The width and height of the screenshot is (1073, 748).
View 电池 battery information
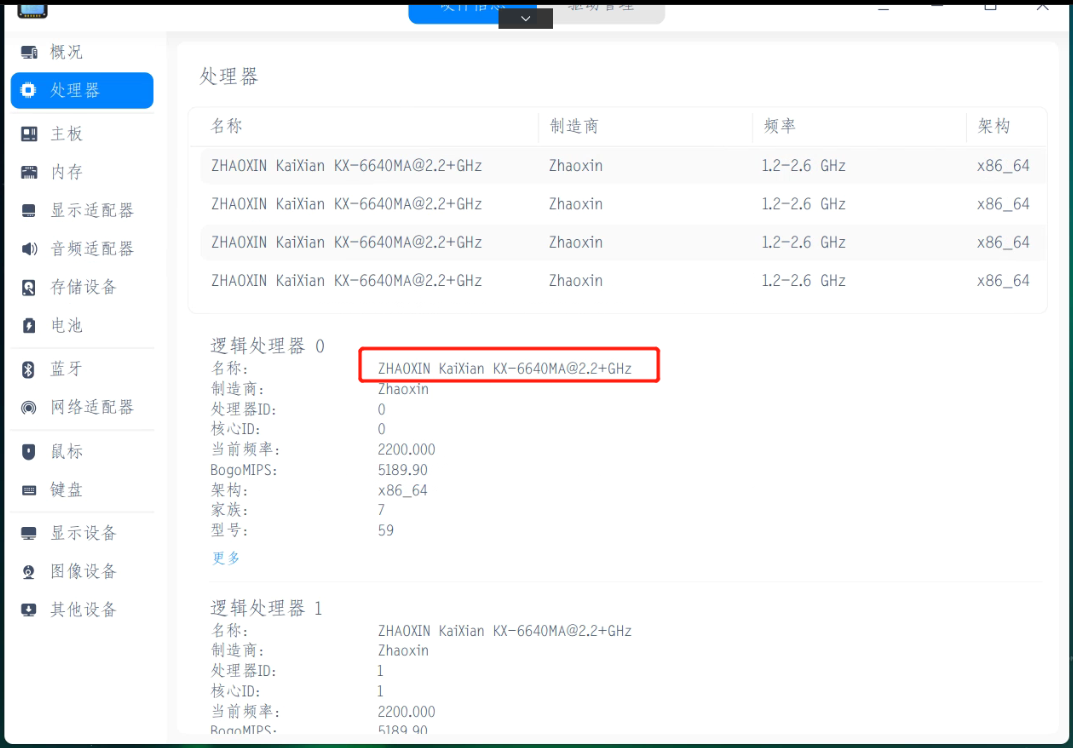[82, 325]
